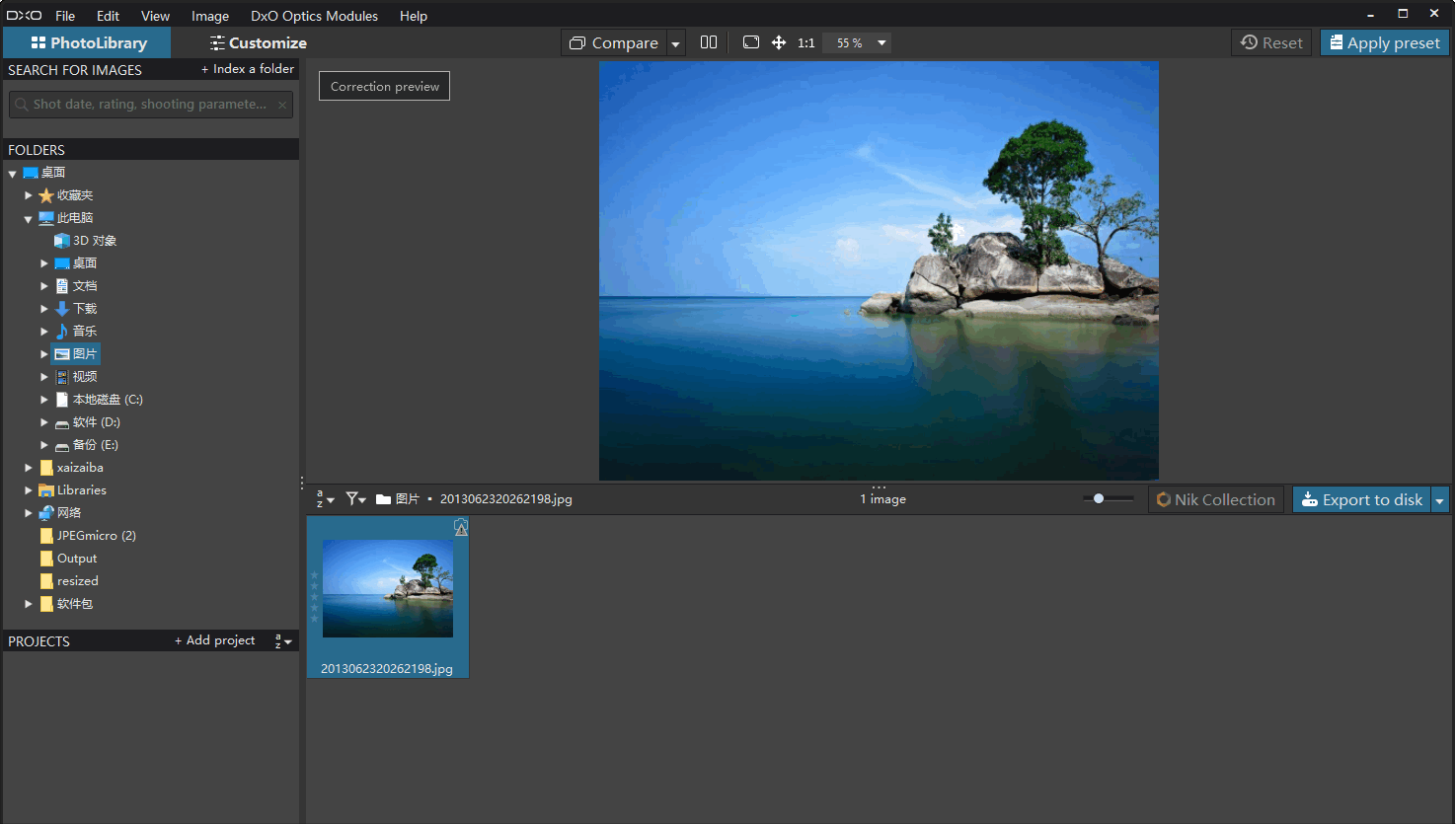1456x824 pixels.
Task: Click the Compare button
Action: click(614, 43)
